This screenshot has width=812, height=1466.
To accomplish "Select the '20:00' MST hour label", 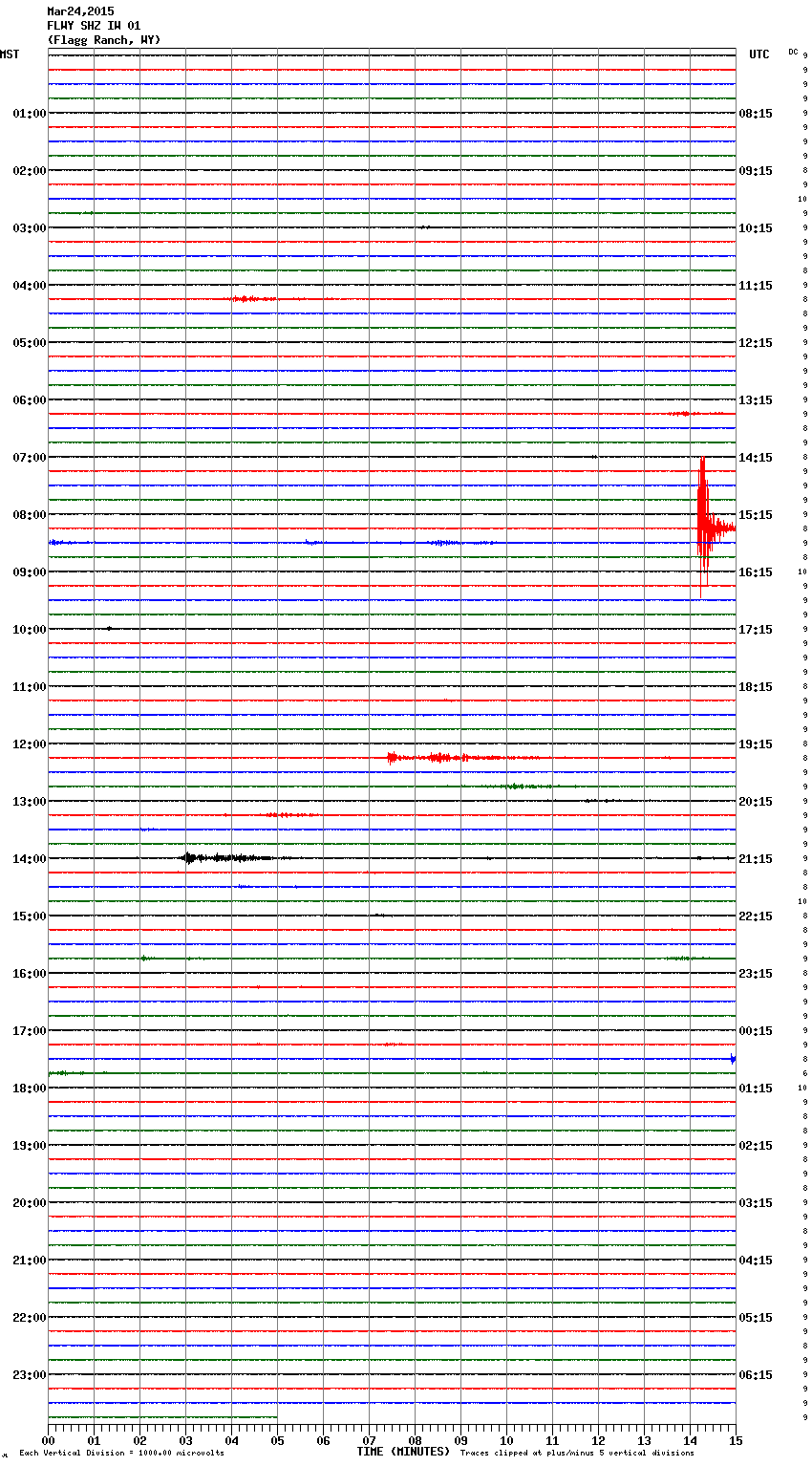I will [x=29, y=1203].
